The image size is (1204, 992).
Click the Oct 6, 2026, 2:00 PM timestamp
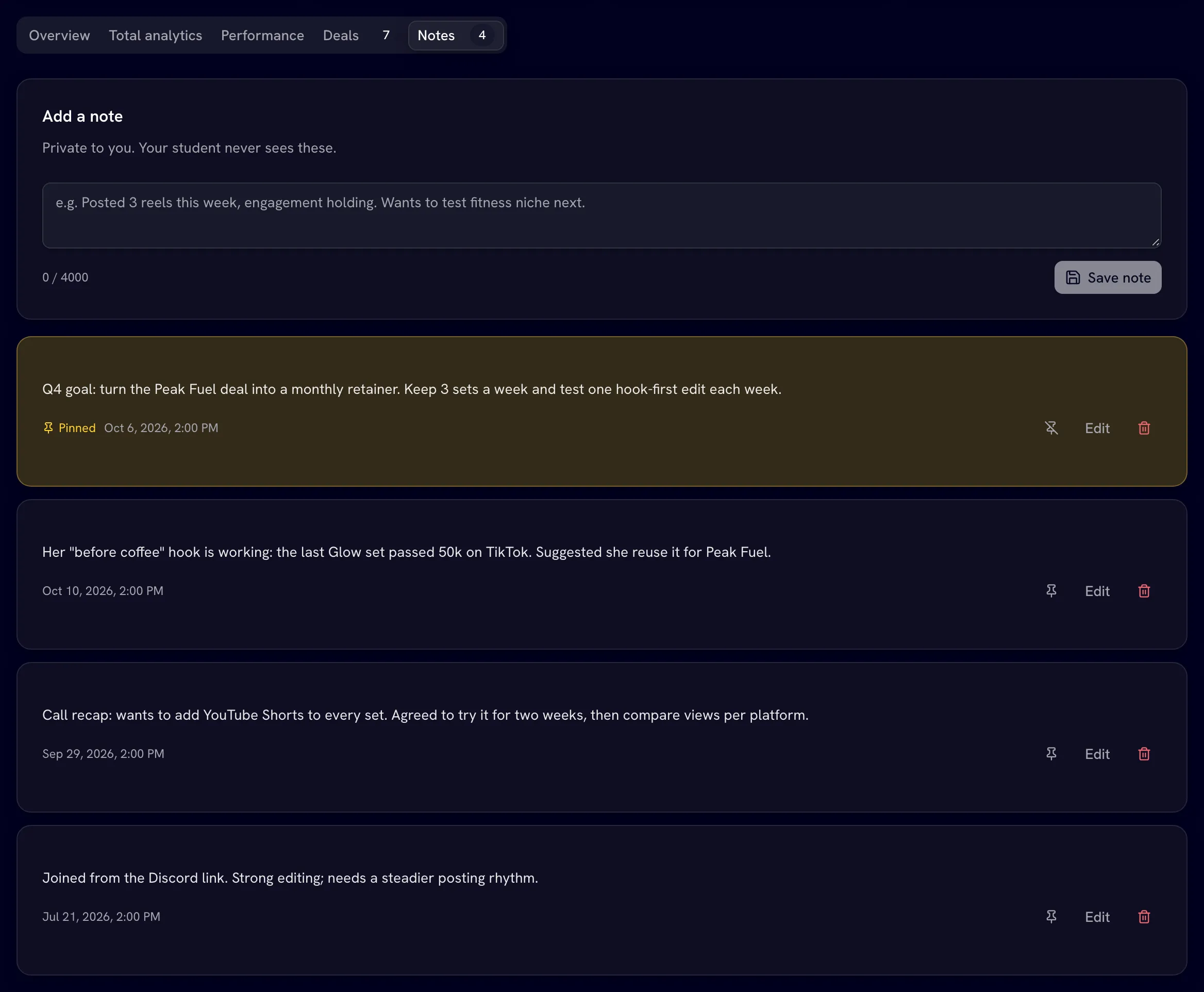[161, 428]
